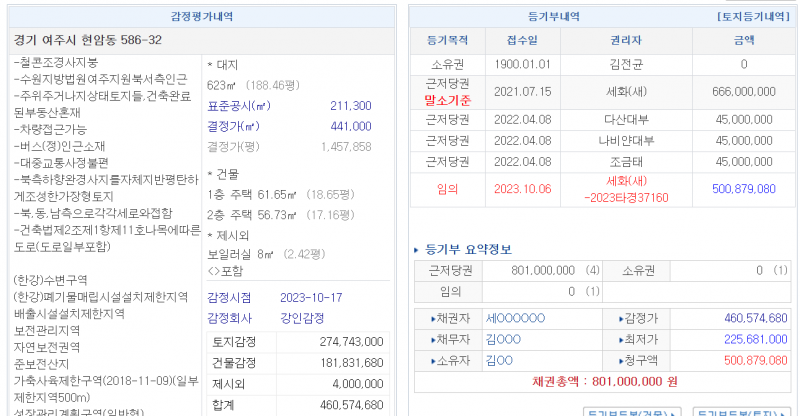Click the arrow bullet next to 채권자
The width and height of the screenshot is (800, 416).
432,319
